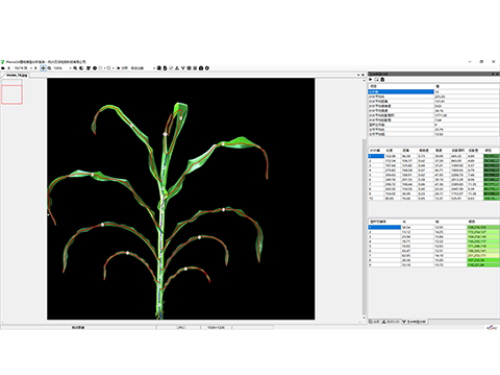Select the first row in the bottom data table
This screenshot has width=500, height=375.
pyautogui.click(x=434, y=227)
